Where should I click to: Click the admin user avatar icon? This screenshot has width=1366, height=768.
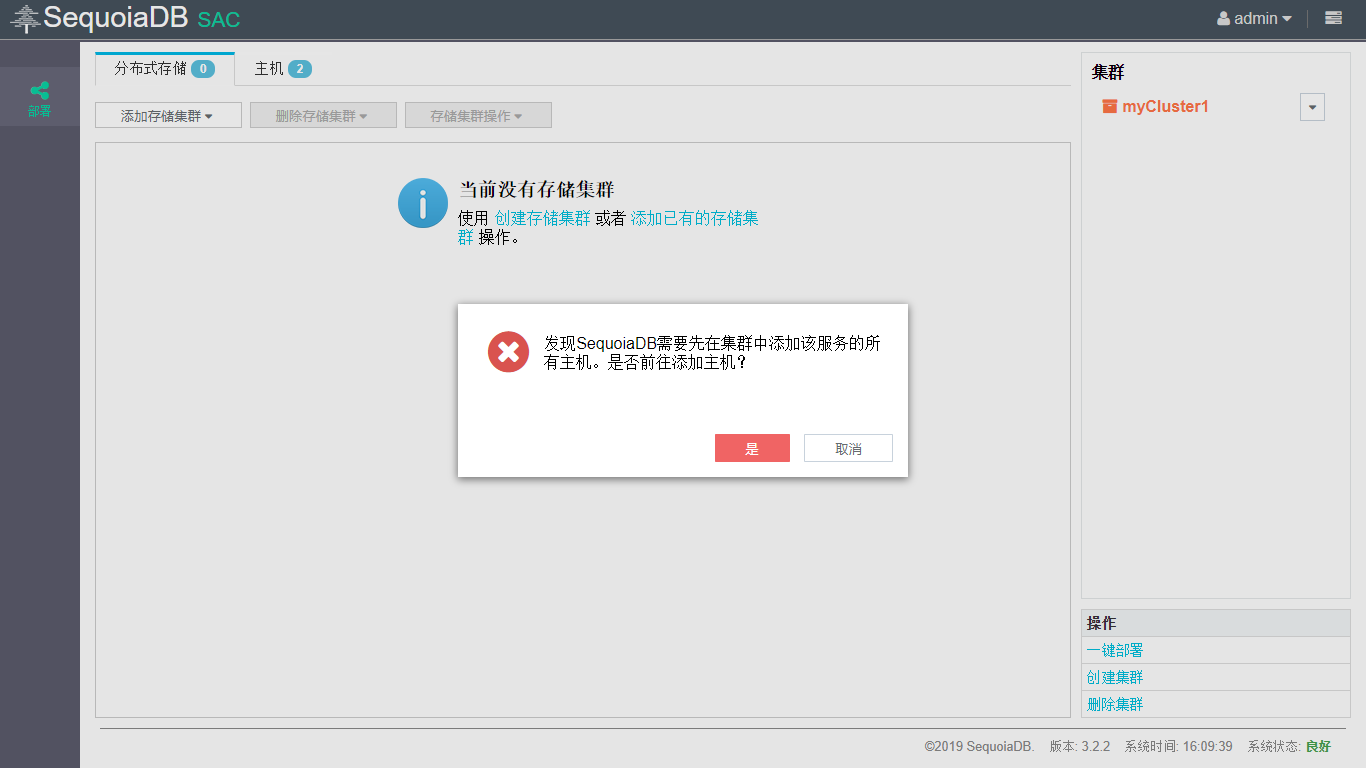tap(1223, 18)
